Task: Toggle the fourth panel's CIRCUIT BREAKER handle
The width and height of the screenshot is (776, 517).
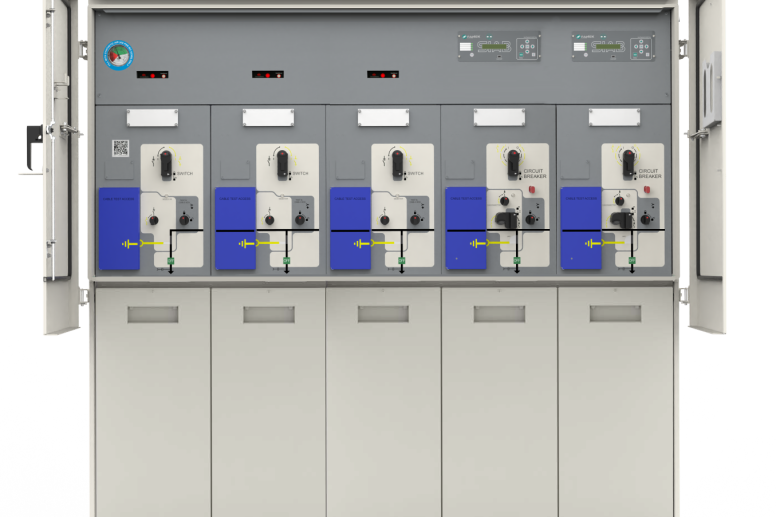Action: click(x=513, y=162)
